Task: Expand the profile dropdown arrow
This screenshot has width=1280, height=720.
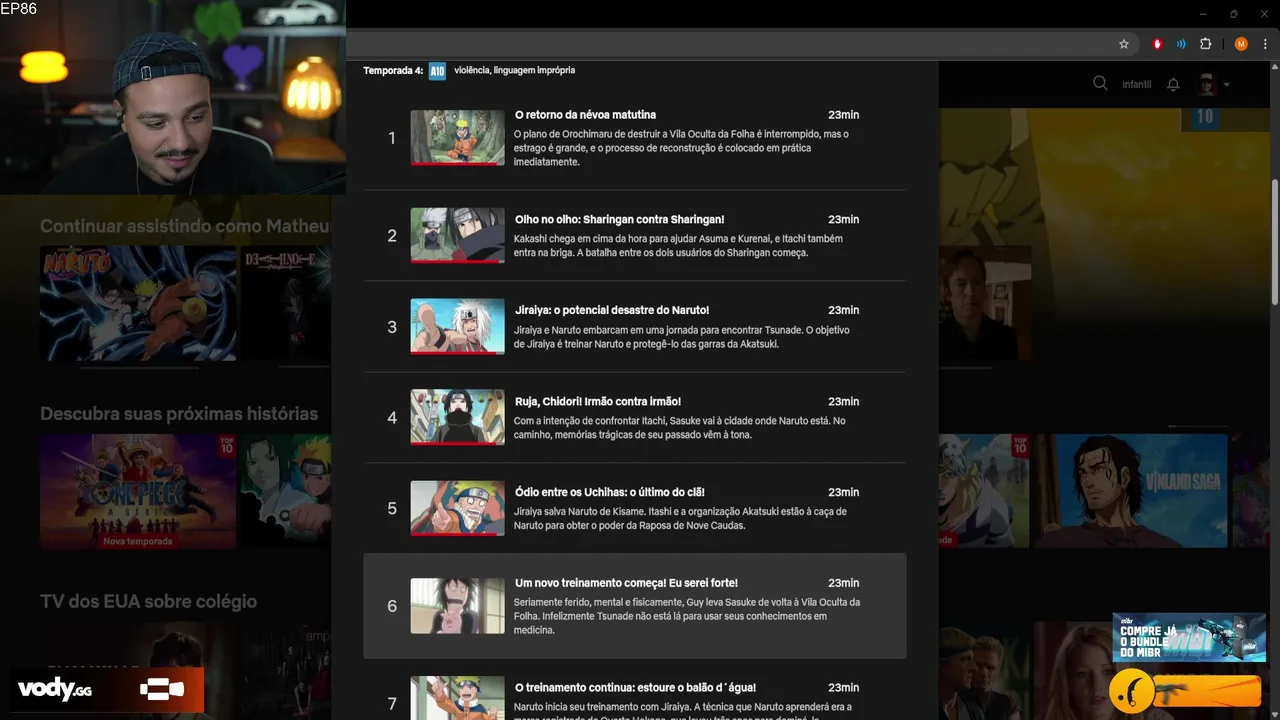Action: [x=1226, y=85]
